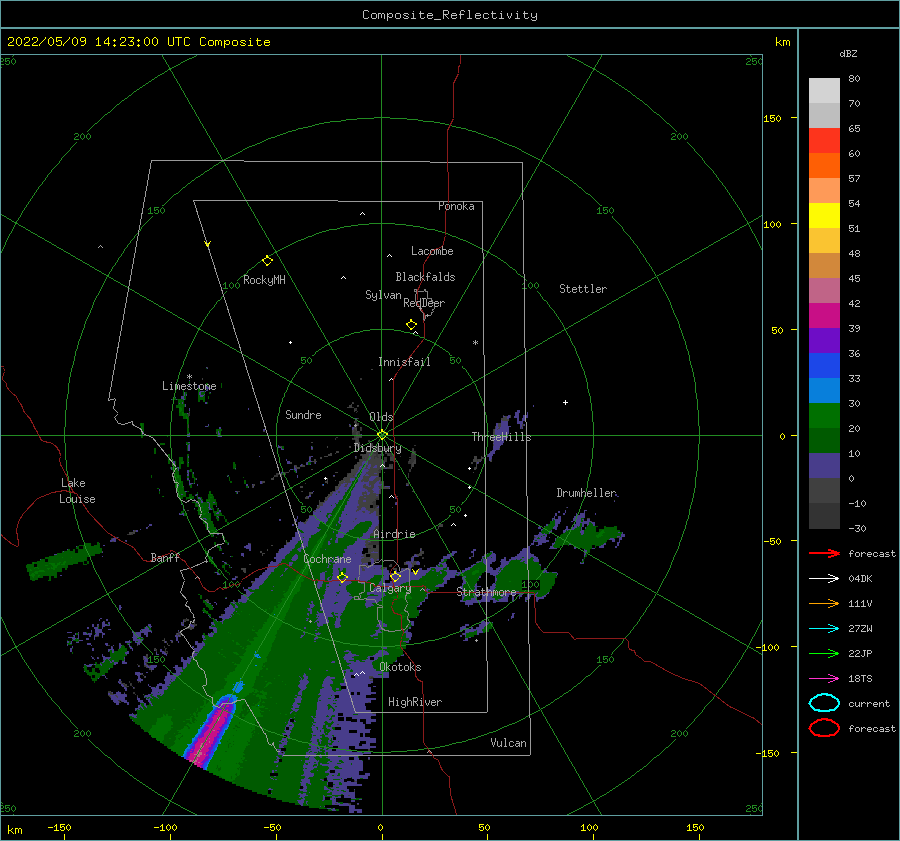Click the Calgary city label

click(x=390, y=588)
